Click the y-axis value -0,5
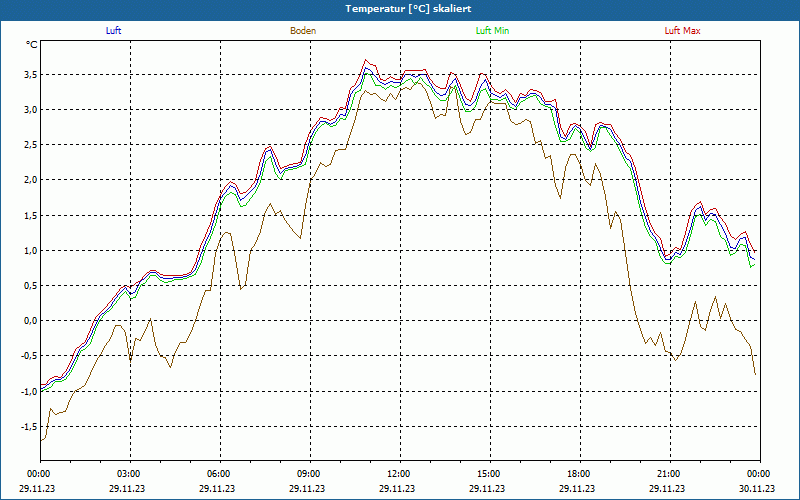 30,356
